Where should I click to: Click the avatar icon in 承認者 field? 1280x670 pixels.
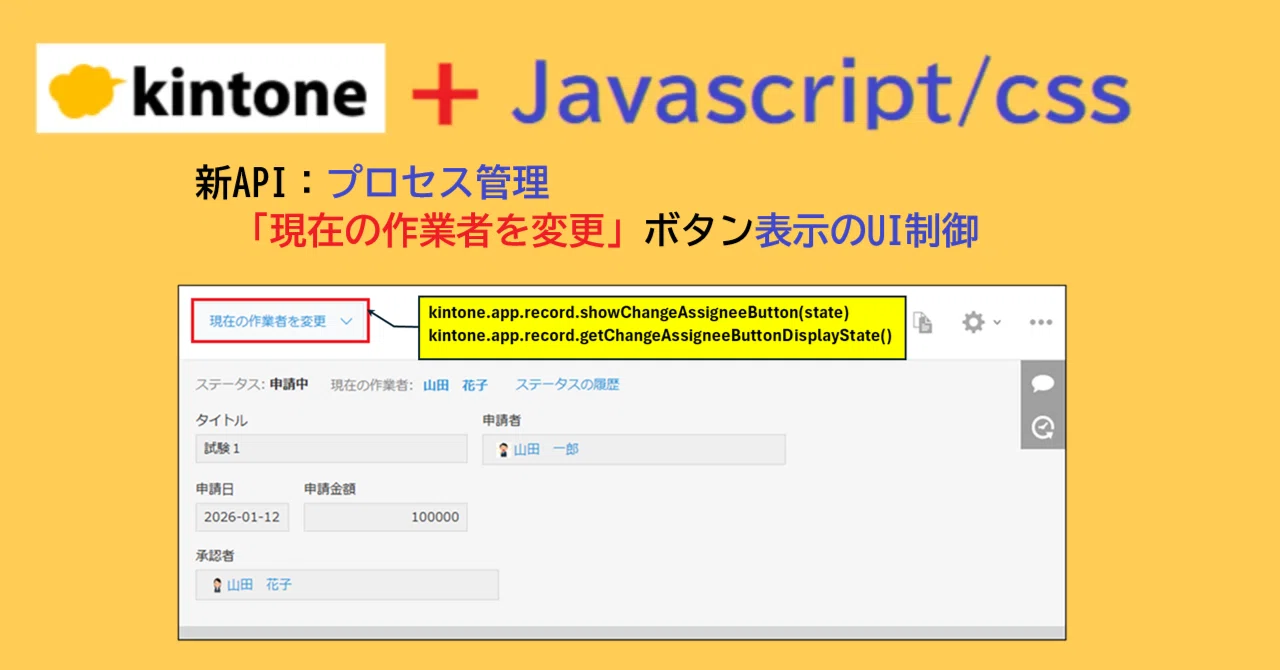(217, 584)
